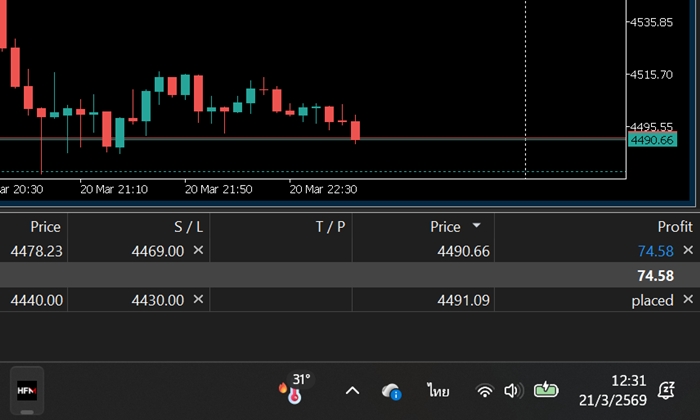
Task: Open the HFM app in taskbar
Action: click(25, 390)
